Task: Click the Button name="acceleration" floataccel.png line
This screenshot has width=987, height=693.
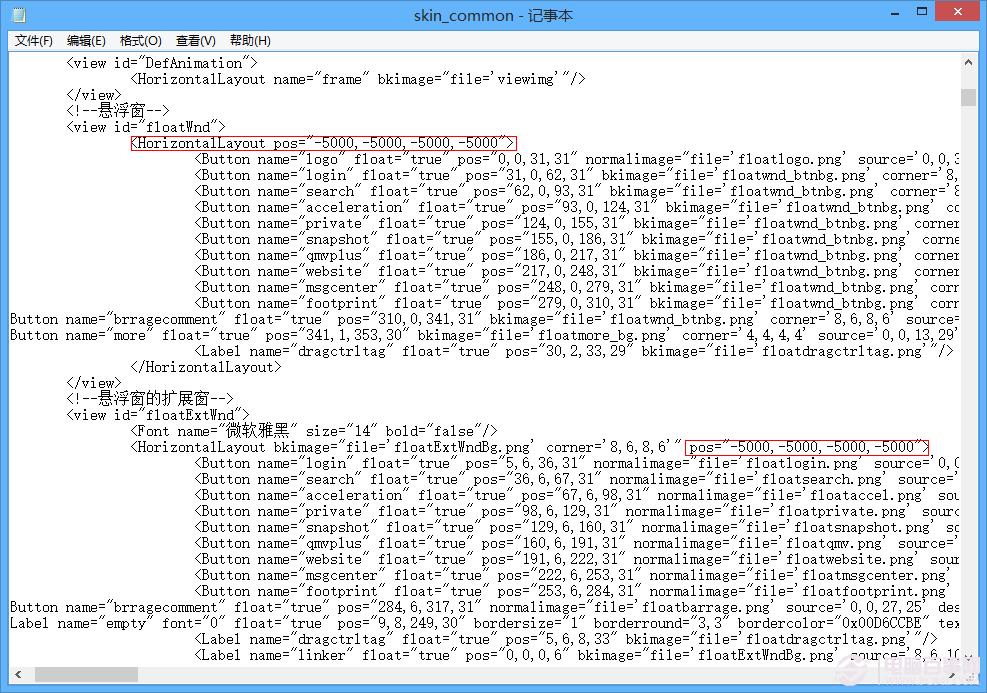Action: coord(577,495)
